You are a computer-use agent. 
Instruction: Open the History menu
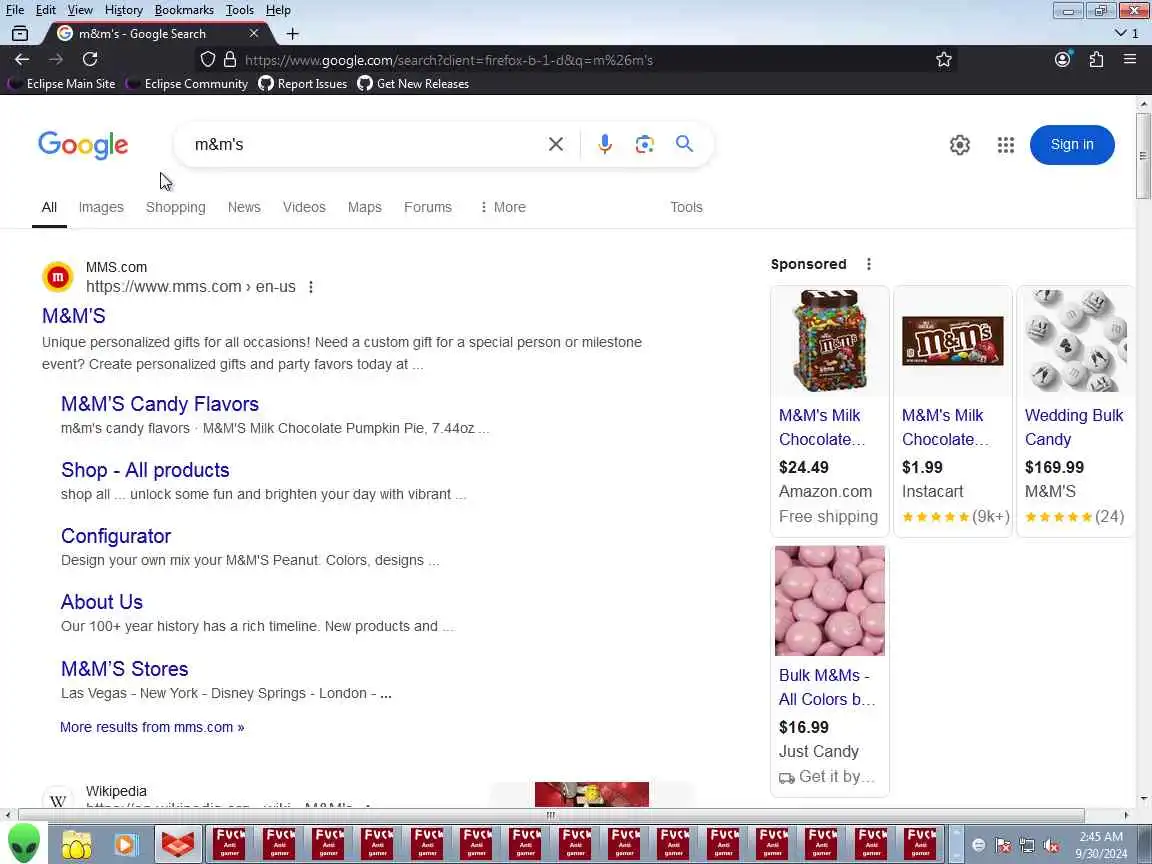(x=123, y=10)
